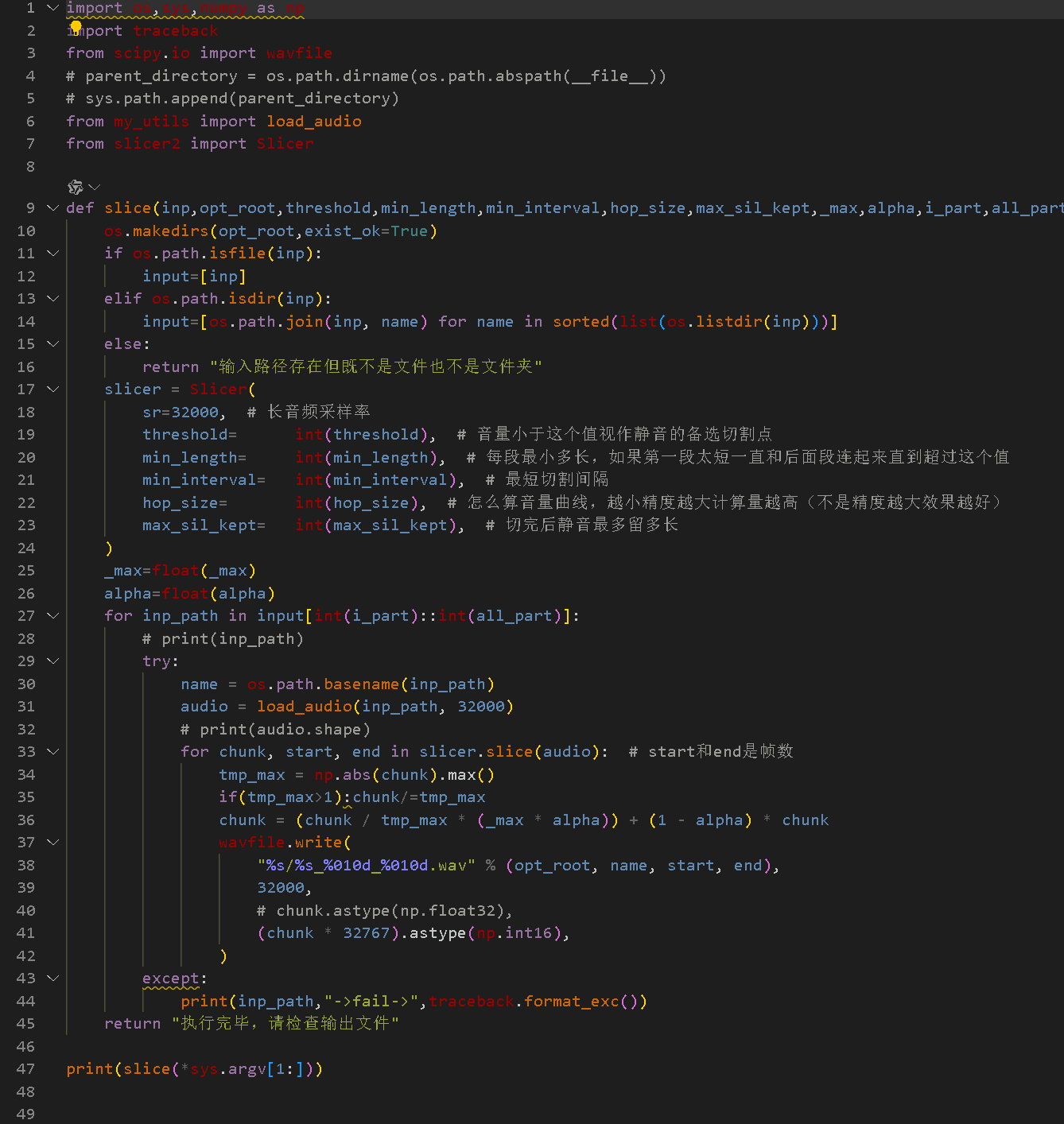Image resolution: width=1064 pixels, height=1124 pixels.
Task: Click the '# print(audio.shape)' comment
Action: pyautogui.click(x=276, y=729)
